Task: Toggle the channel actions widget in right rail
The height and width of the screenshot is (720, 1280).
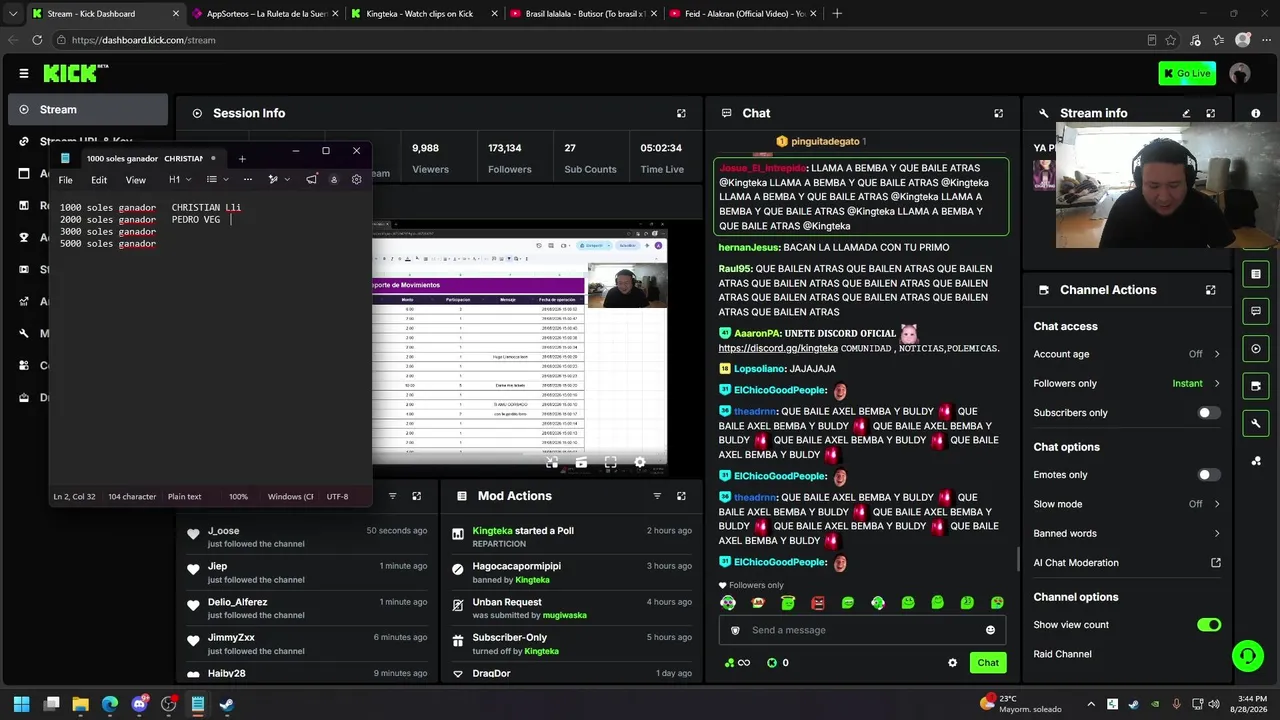Action: pyautogui.click(x=1256, y=386)
